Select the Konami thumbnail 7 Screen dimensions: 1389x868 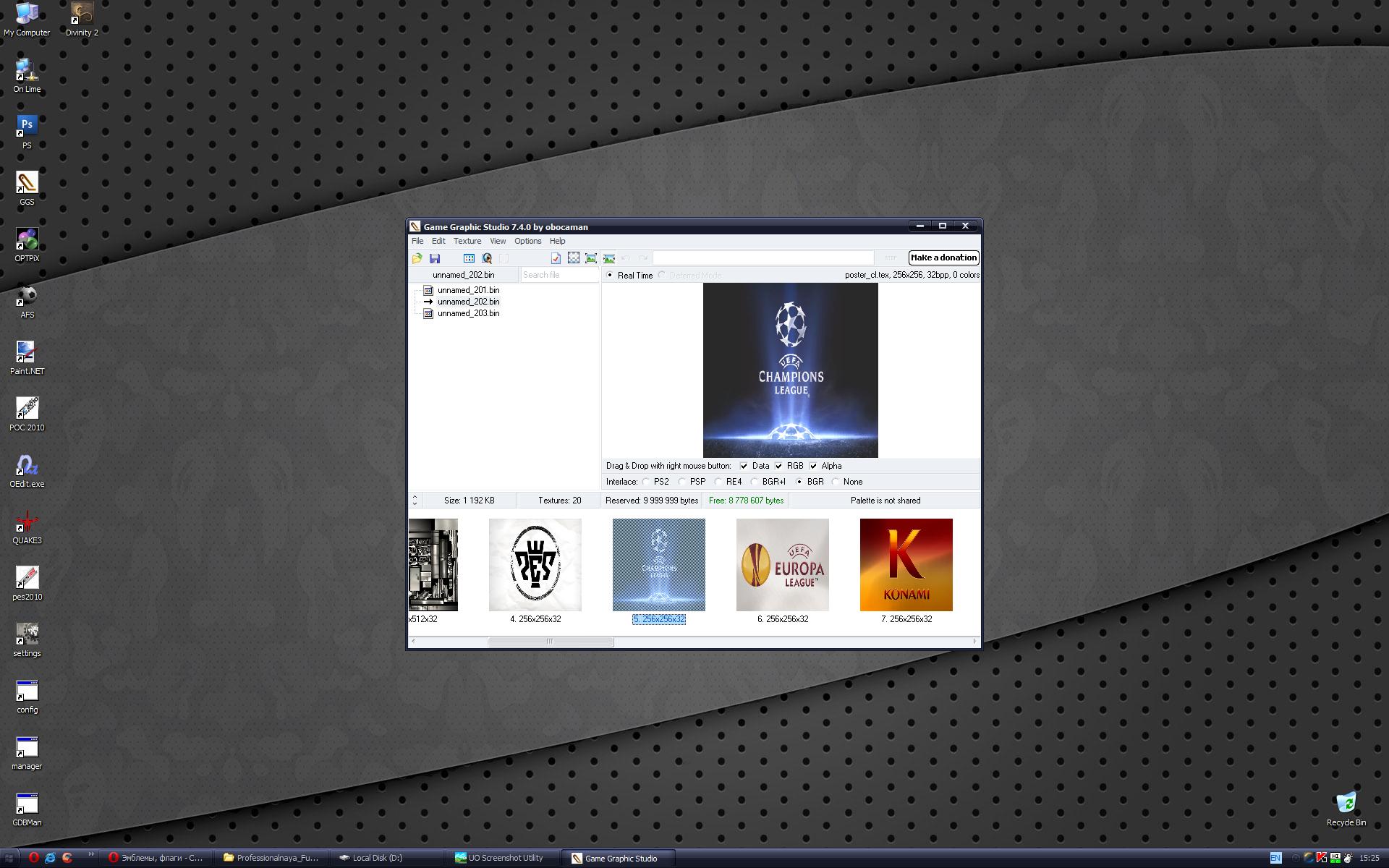click(906, 565)
